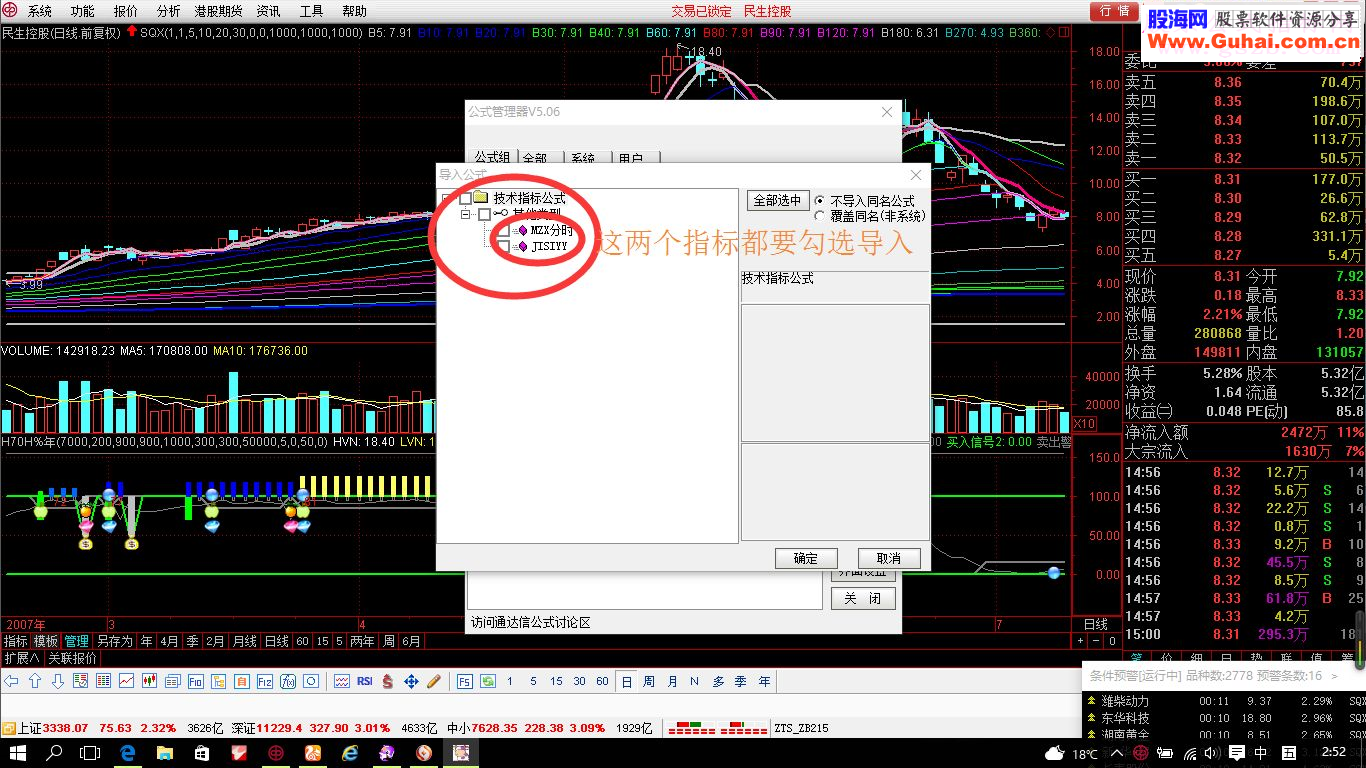
Task: Open the 分析 menu
Action: tap(169, 11)
